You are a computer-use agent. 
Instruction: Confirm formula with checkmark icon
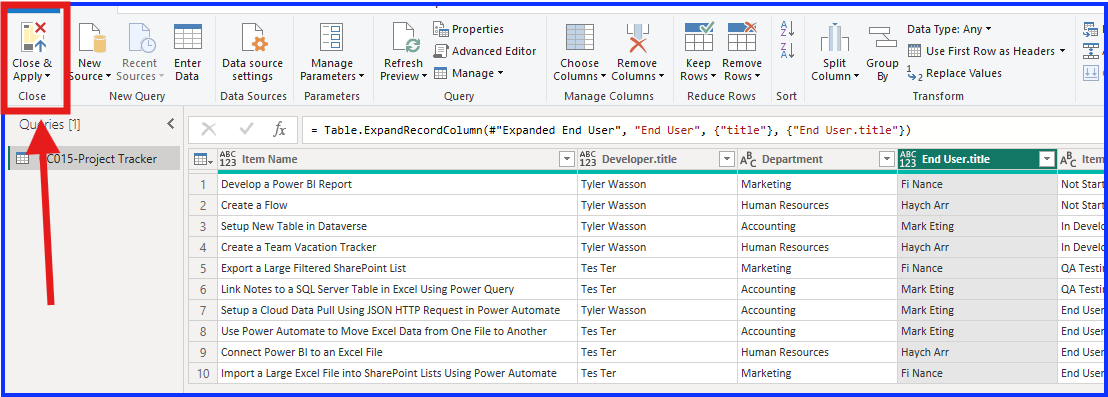pyautogui.click(x=247, y=129)
